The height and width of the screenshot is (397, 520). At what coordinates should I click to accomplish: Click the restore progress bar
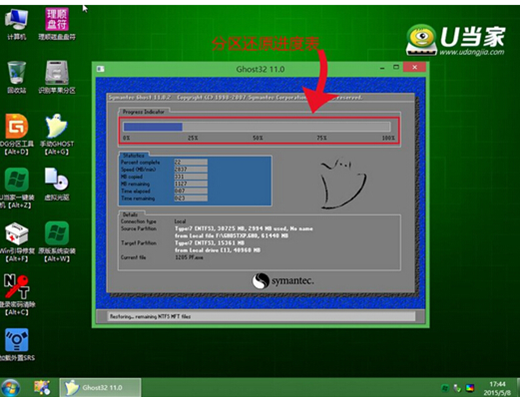point(257,127)
